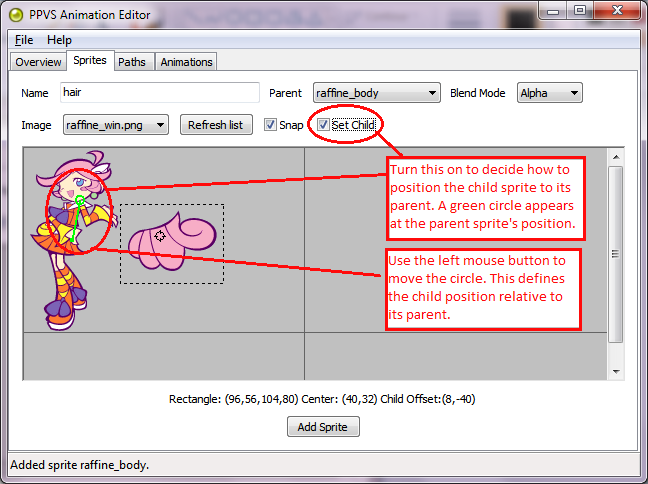
Task: Select the Sprites tab
Action: pyautogui.click(x=90, y=60)
